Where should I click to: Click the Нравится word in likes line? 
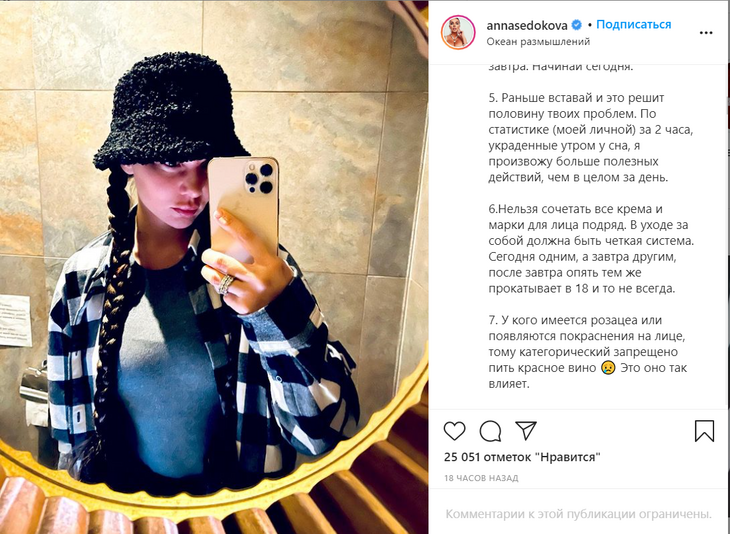point(570,457)
